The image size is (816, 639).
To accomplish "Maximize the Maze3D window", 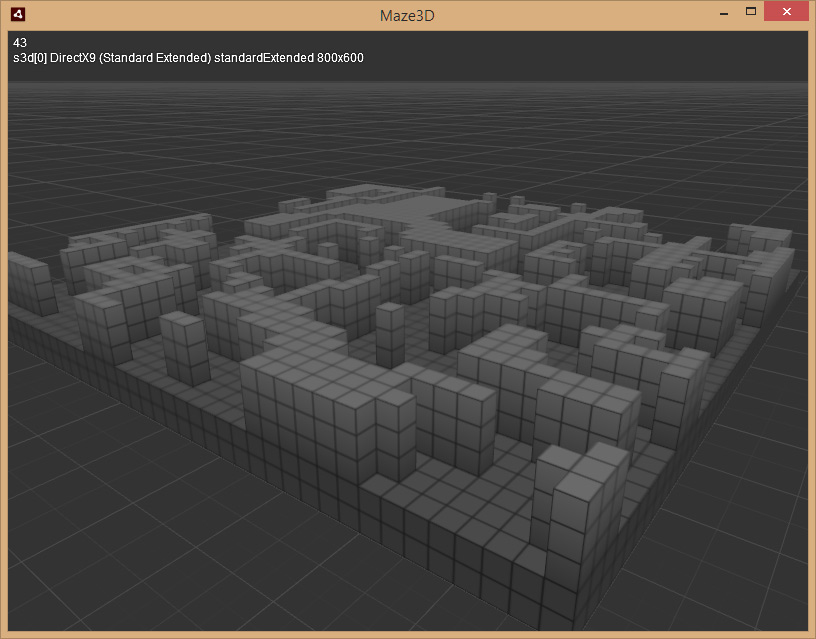I will pos(750,12).
